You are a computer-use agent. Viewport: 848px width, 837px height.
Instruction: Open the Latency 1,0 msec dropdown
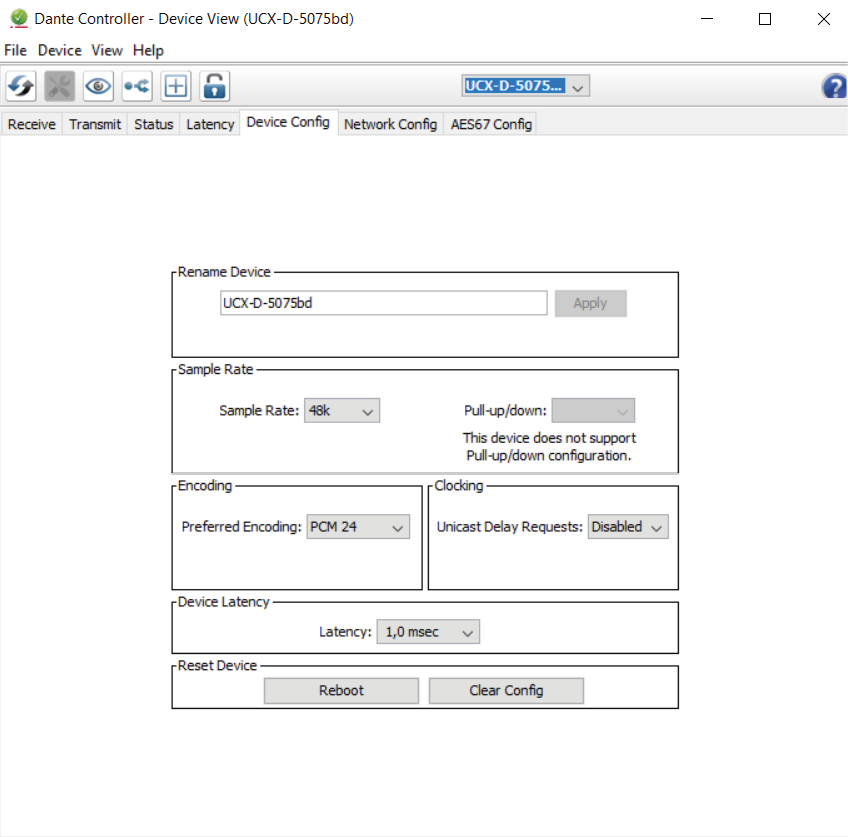[x=428, y=632]
